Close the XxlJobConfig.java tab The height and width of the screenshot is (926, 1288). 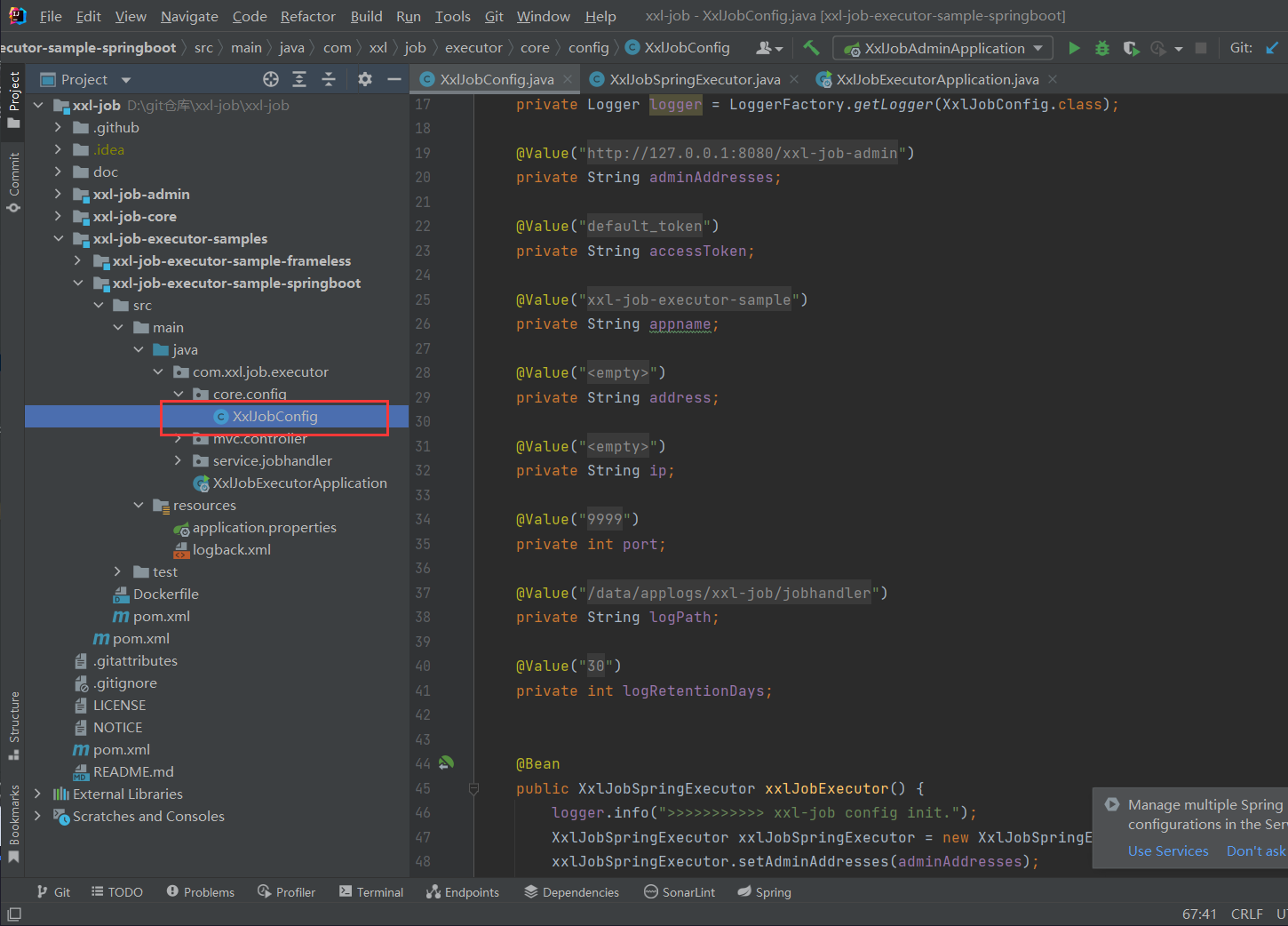pos(568,79)
